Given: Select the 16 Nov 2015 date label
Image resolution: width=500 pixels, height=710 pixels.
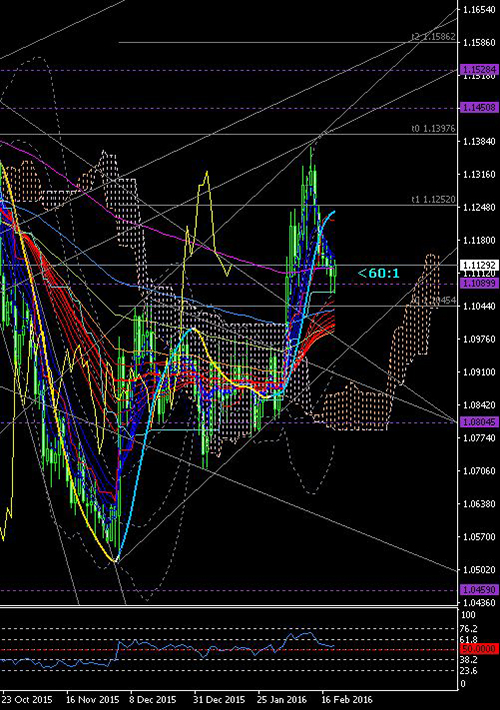Looking at the screenshot, I should (x=92, y=700).
